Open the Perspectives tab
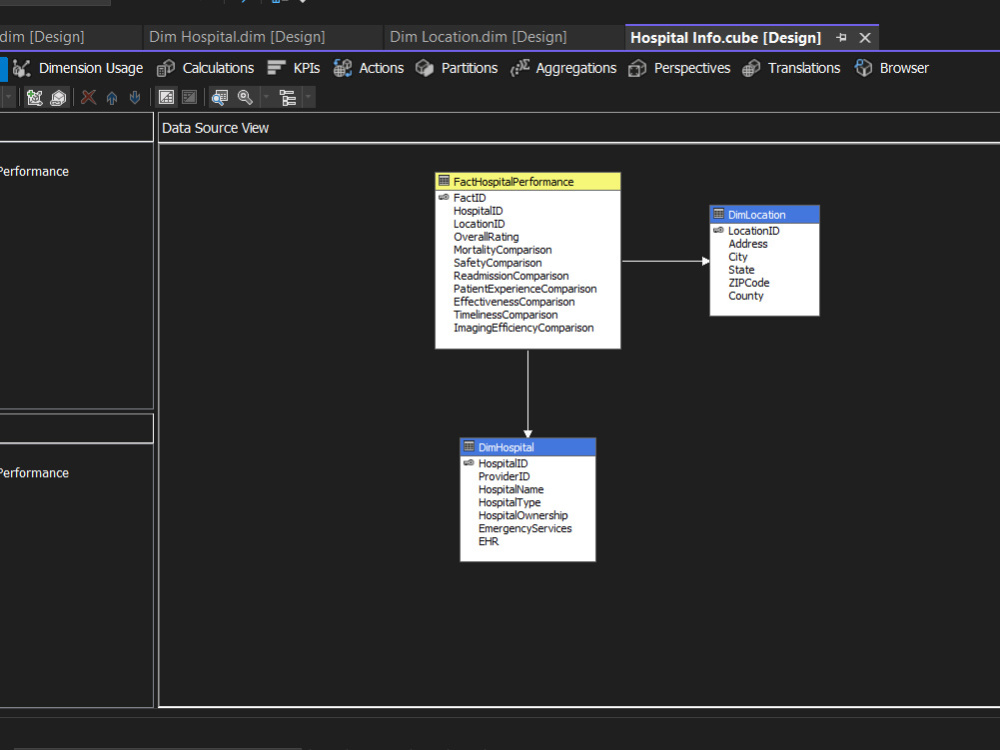This screenshot has width=1000, height=750. point(679,68)
